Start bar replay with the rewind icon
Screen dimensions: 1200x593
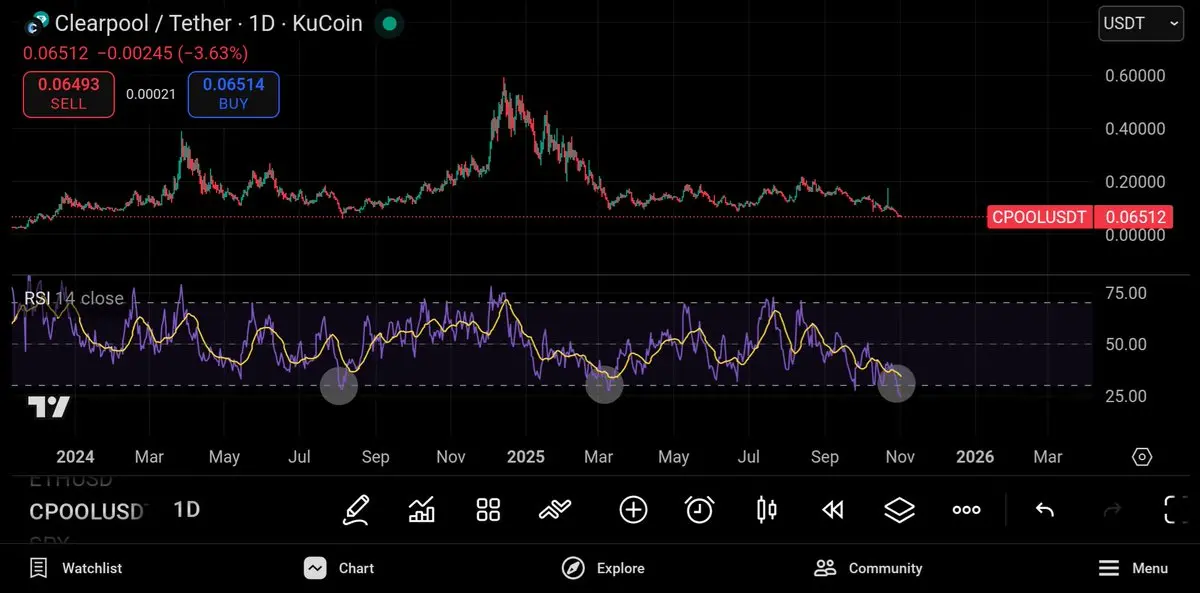coord(832,510)
